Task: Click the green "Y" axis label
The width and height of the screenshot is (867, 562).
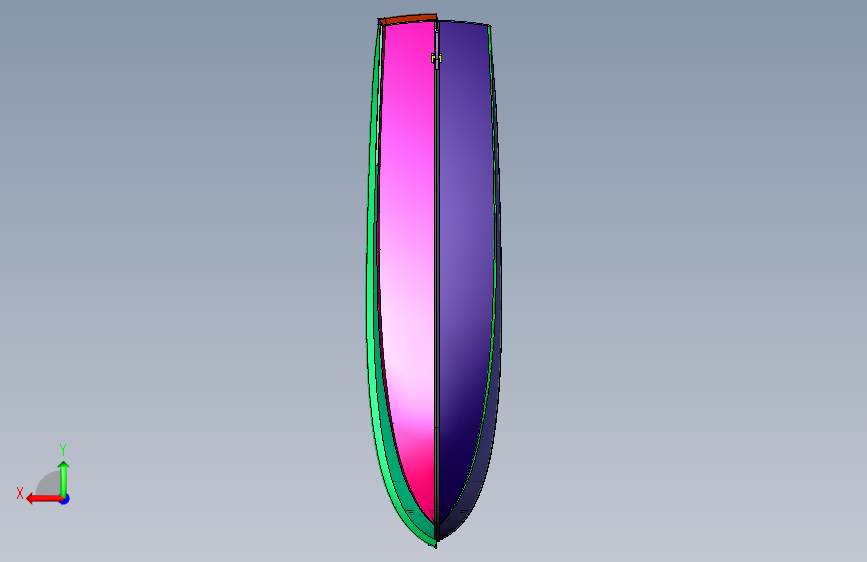Action: tap(63, 449)
